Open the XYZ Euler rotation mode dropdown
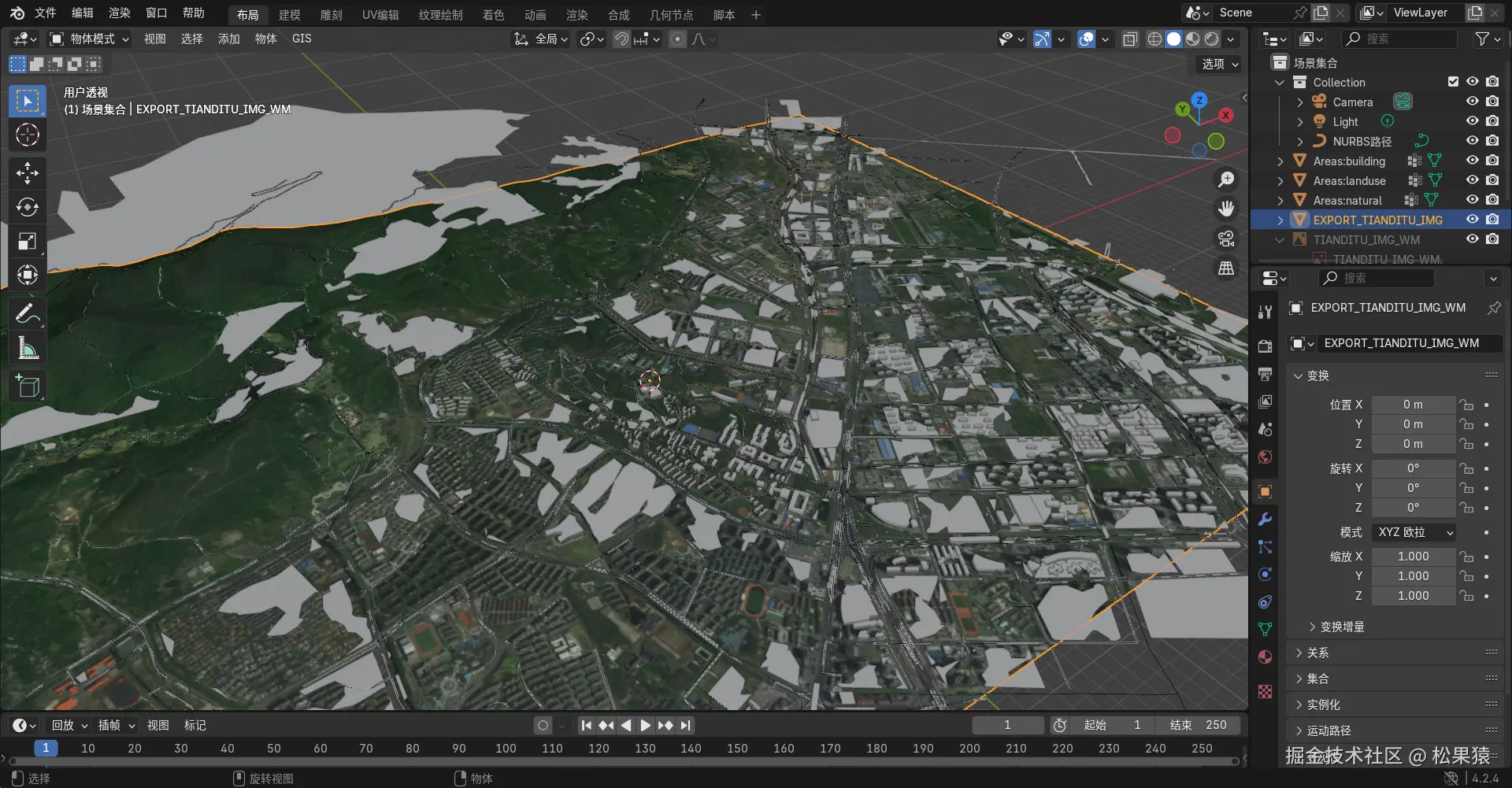Viewport: 1512px width, 788px height. pyautogui.click(x=1414, y=532)
